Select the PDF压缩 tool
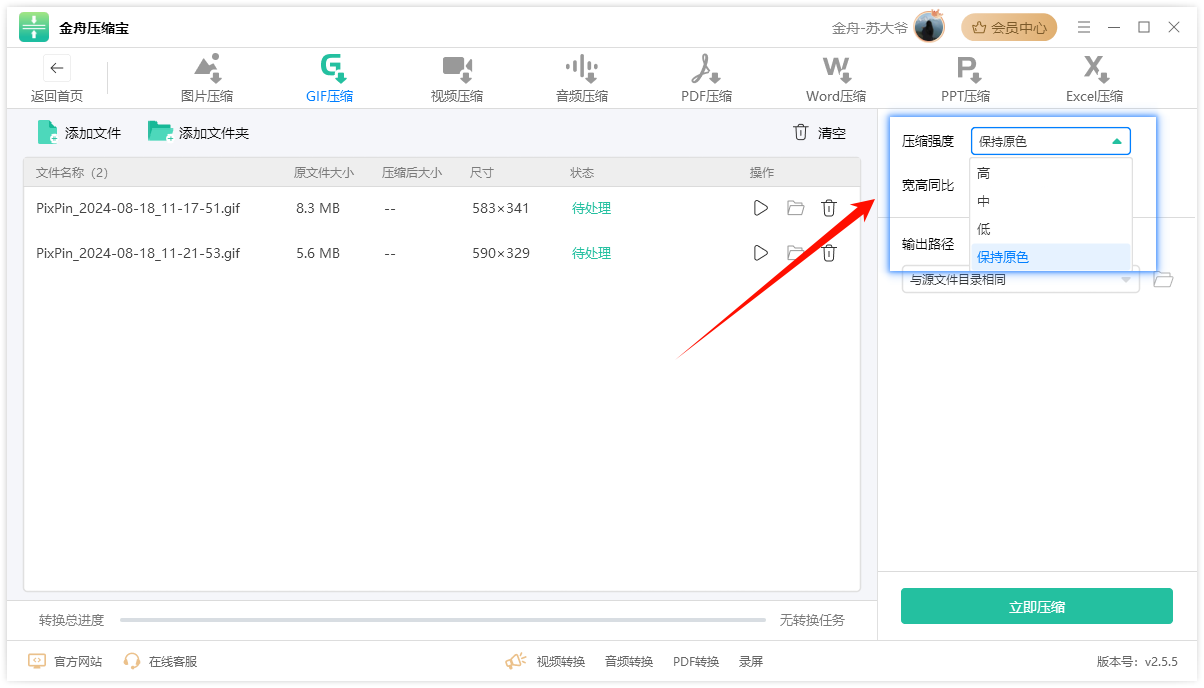Screen dimensions: 1204x688 706,78
